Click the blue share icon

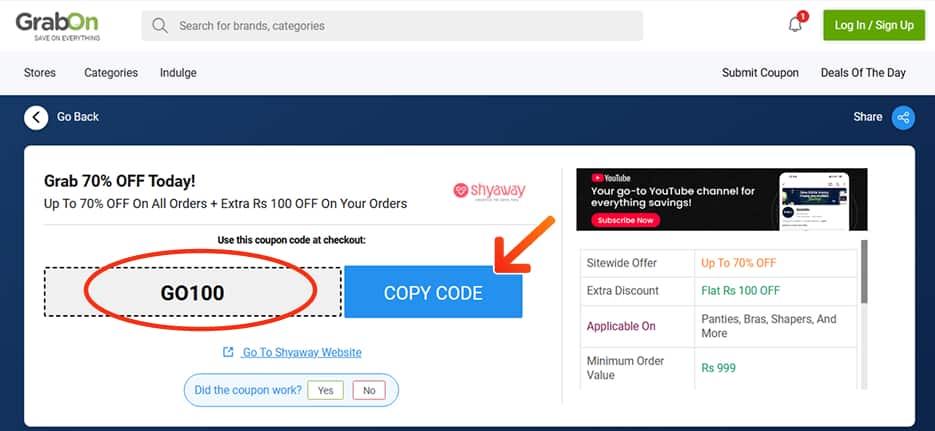[903, 117]
